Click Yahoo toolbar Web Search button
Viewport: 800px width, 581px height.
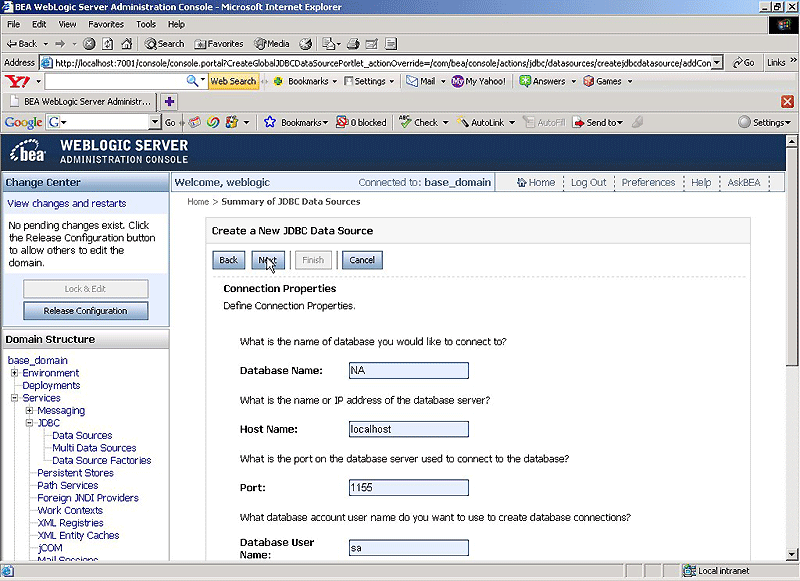(x=233, y=81)
